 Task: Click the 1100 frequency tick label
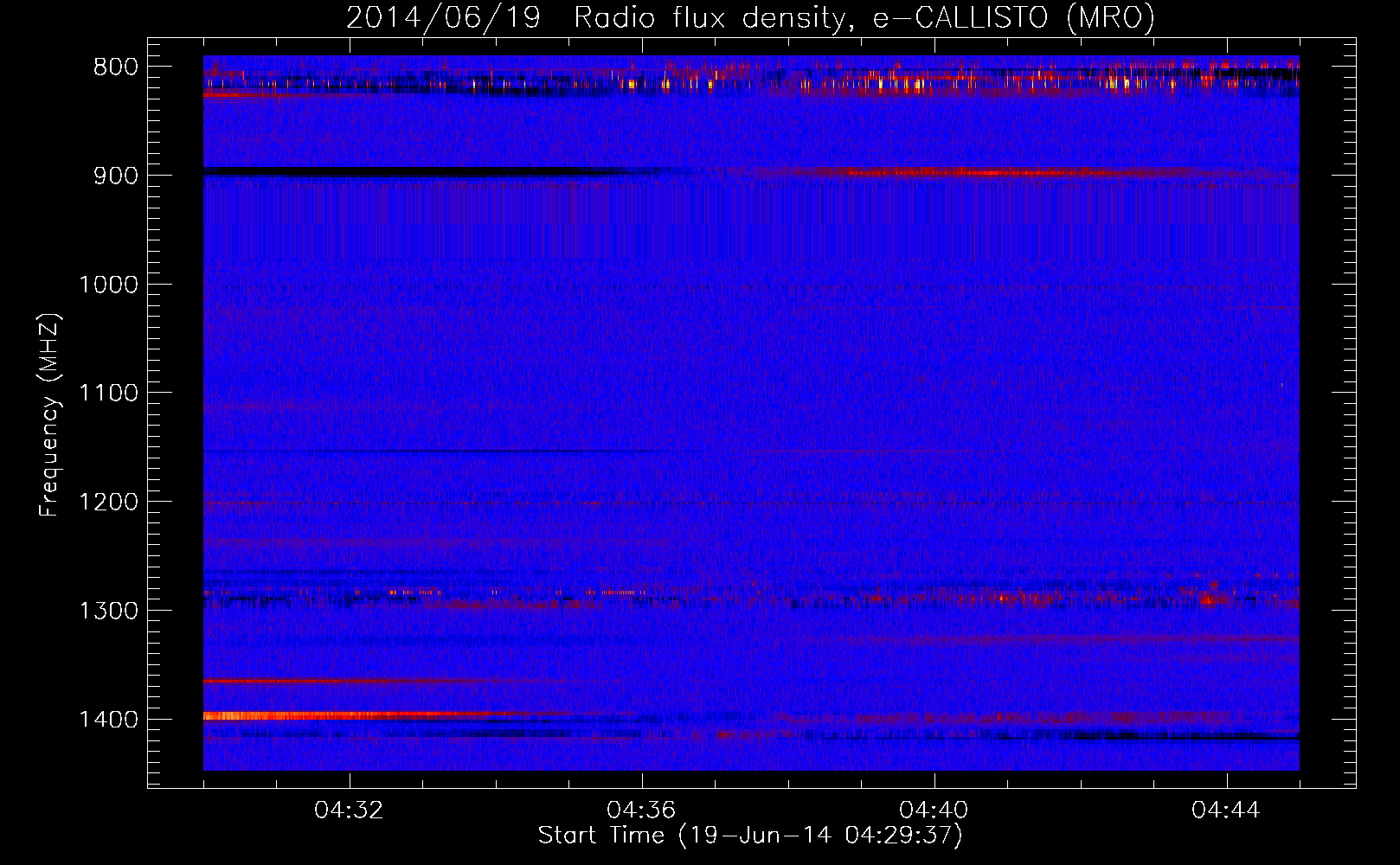108,394
